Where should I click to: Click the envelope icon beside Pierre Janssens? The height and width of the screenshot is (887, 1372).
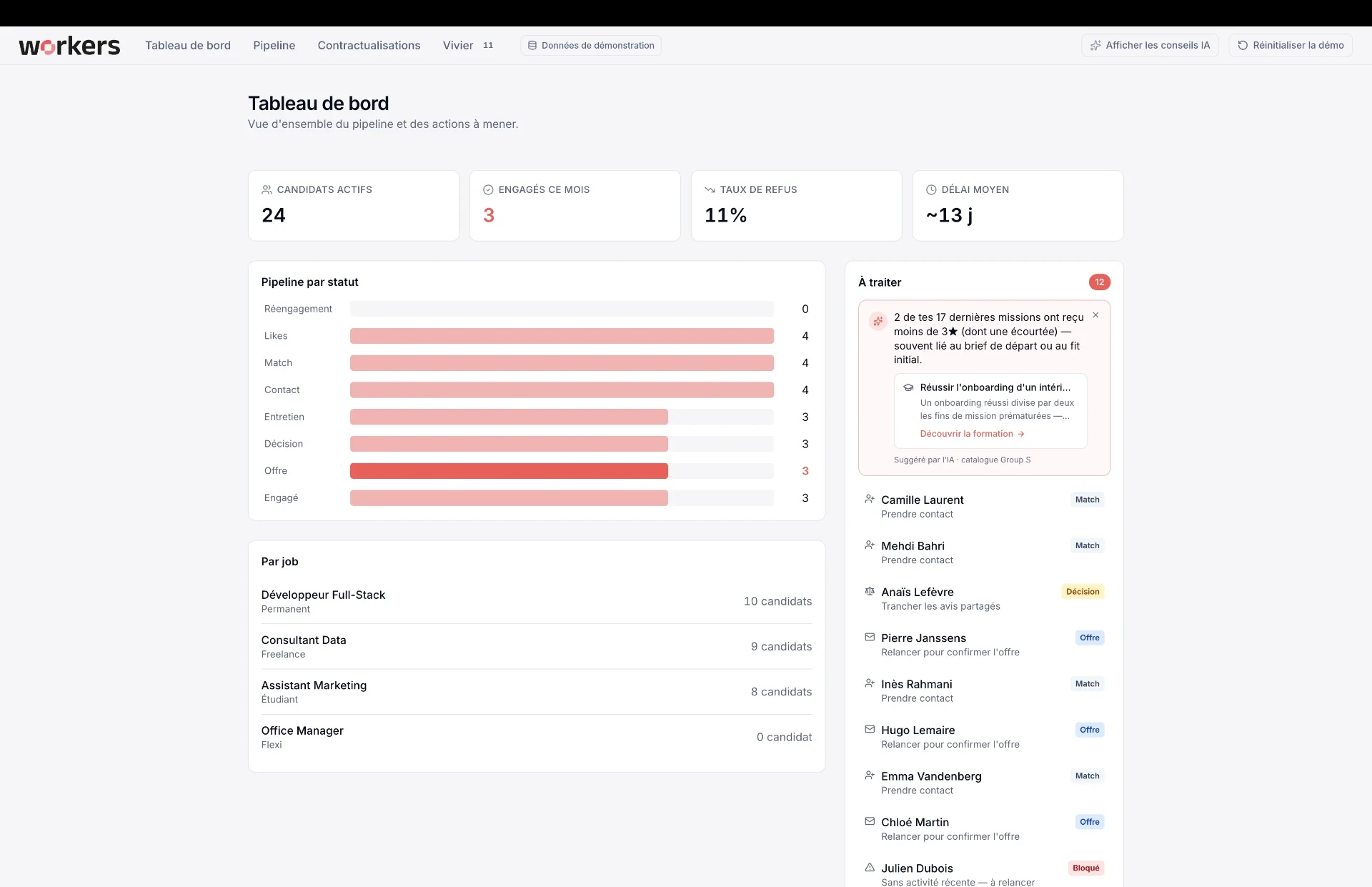870,637
